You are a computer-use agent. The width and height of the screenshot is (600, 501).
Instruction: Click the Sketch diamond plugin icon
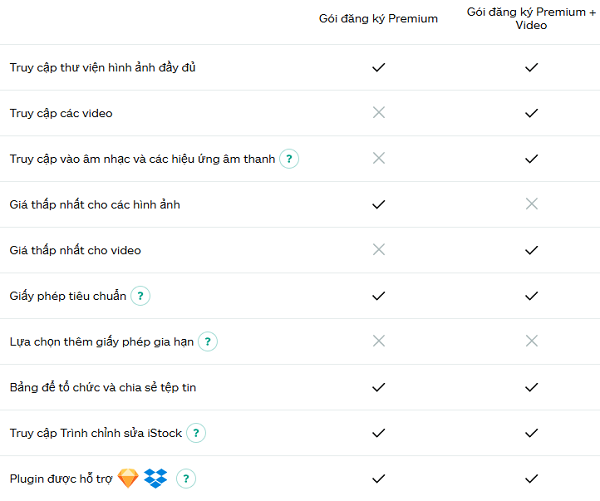click(128, 479)
